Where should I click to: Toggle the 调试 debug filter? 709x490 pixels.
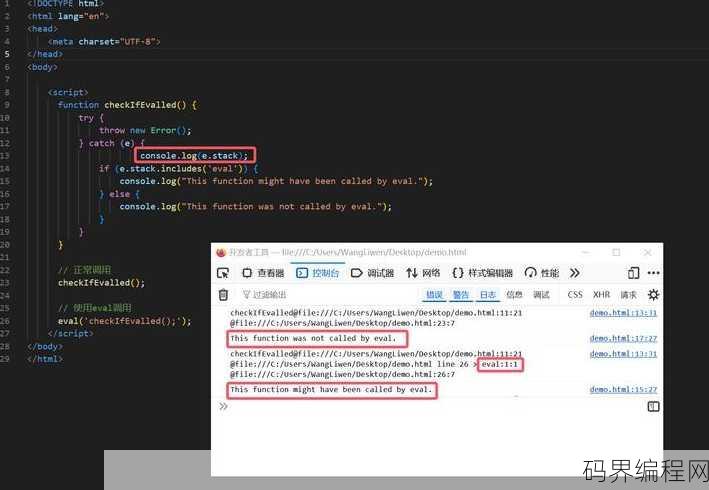(x=541, y=295)
